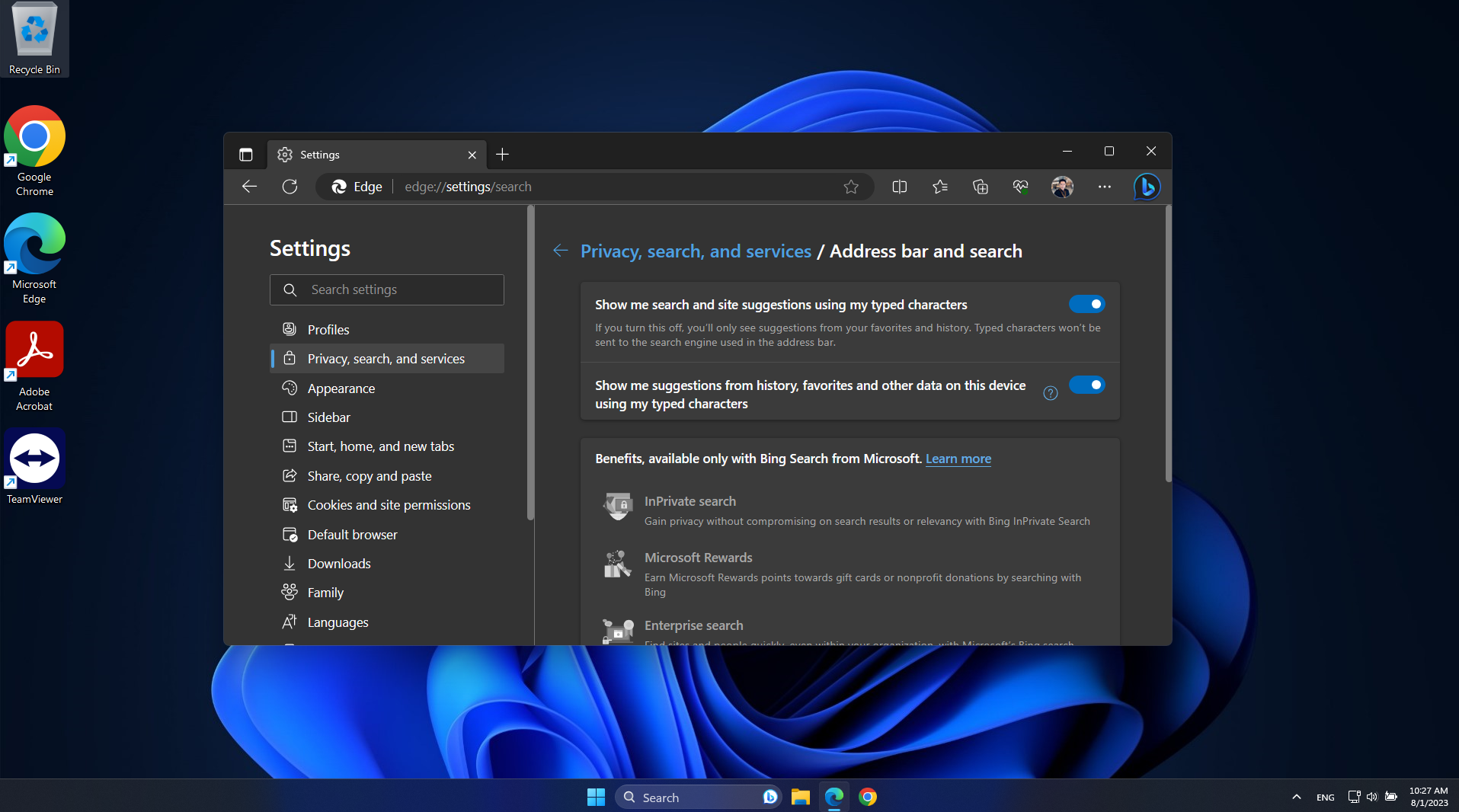
Task: Click the InPrivate search heading text
Action: pos(690,501)
